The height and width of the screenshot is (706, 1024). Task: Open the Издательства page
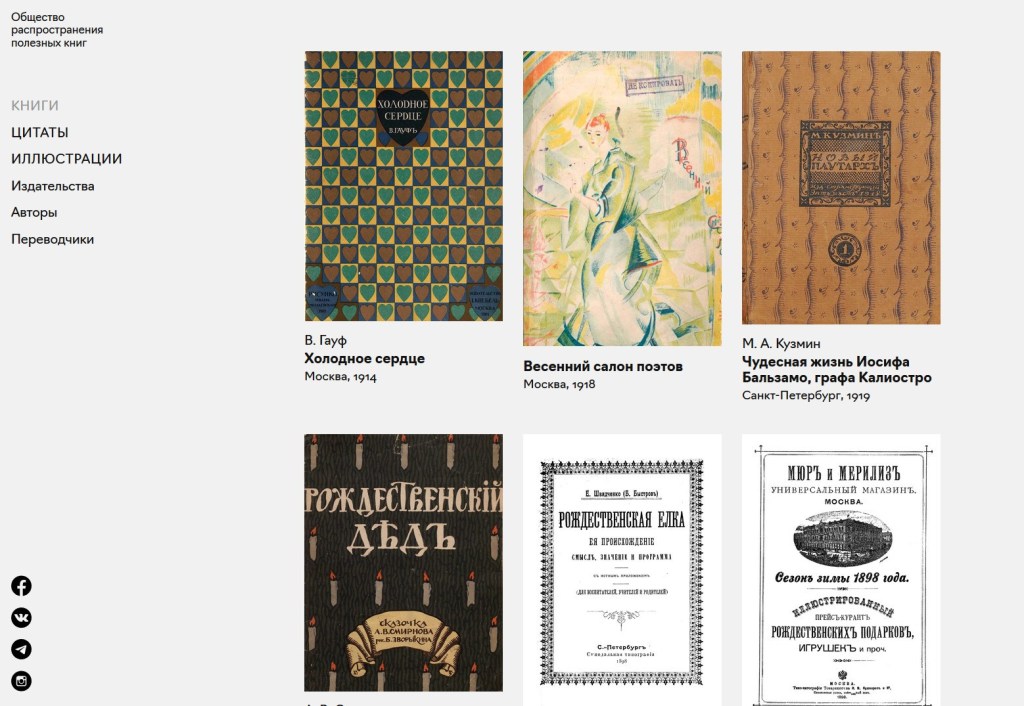pyautogui.click(x=53, y=186)
